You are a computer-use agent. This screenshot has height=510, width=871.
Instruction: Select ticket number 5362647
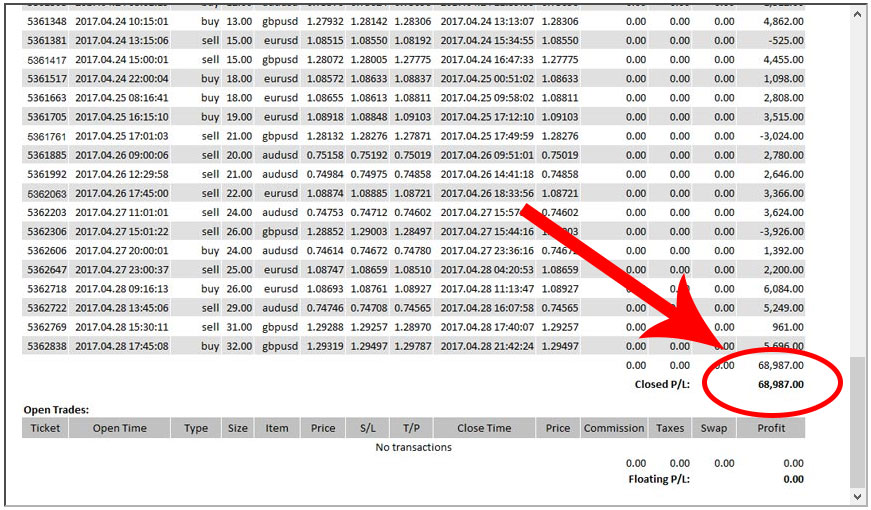(47, 270)
